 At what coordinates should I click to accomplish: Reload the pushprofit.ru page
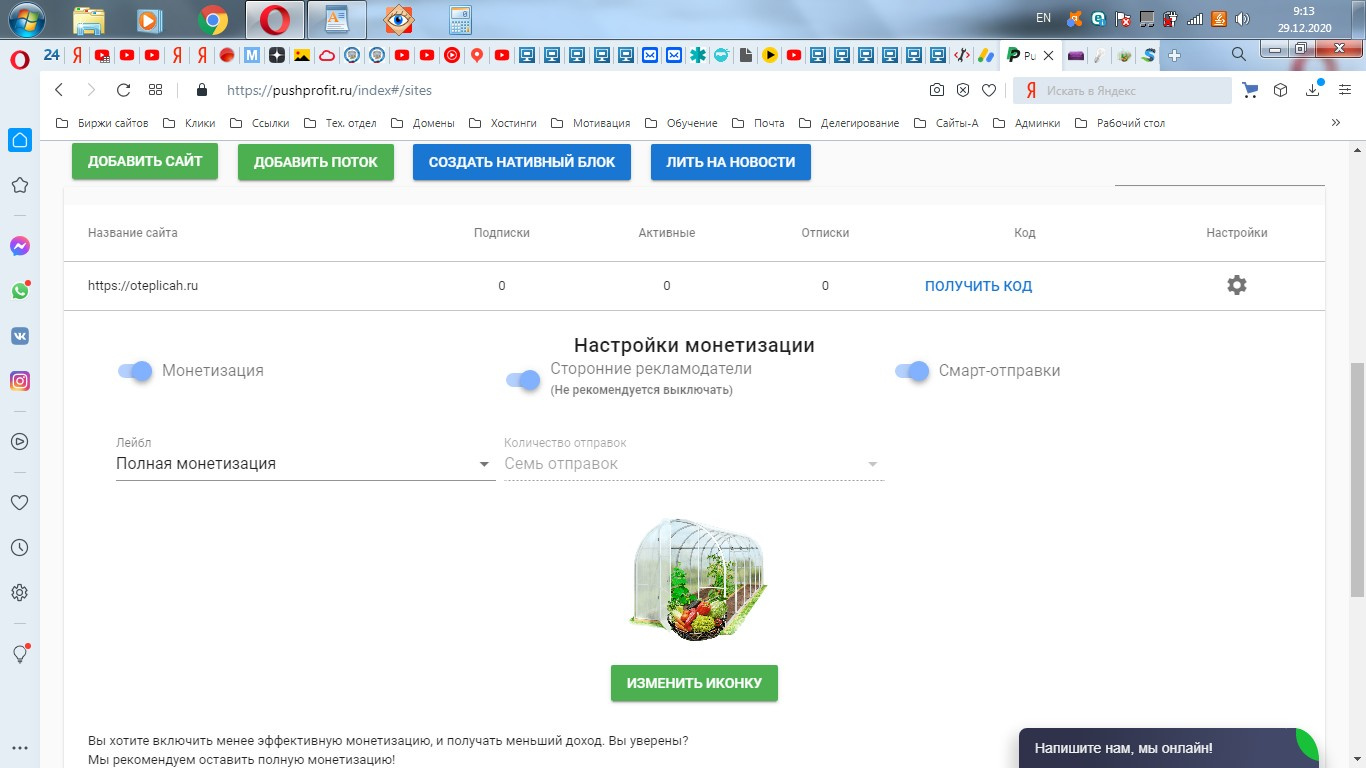124,90
